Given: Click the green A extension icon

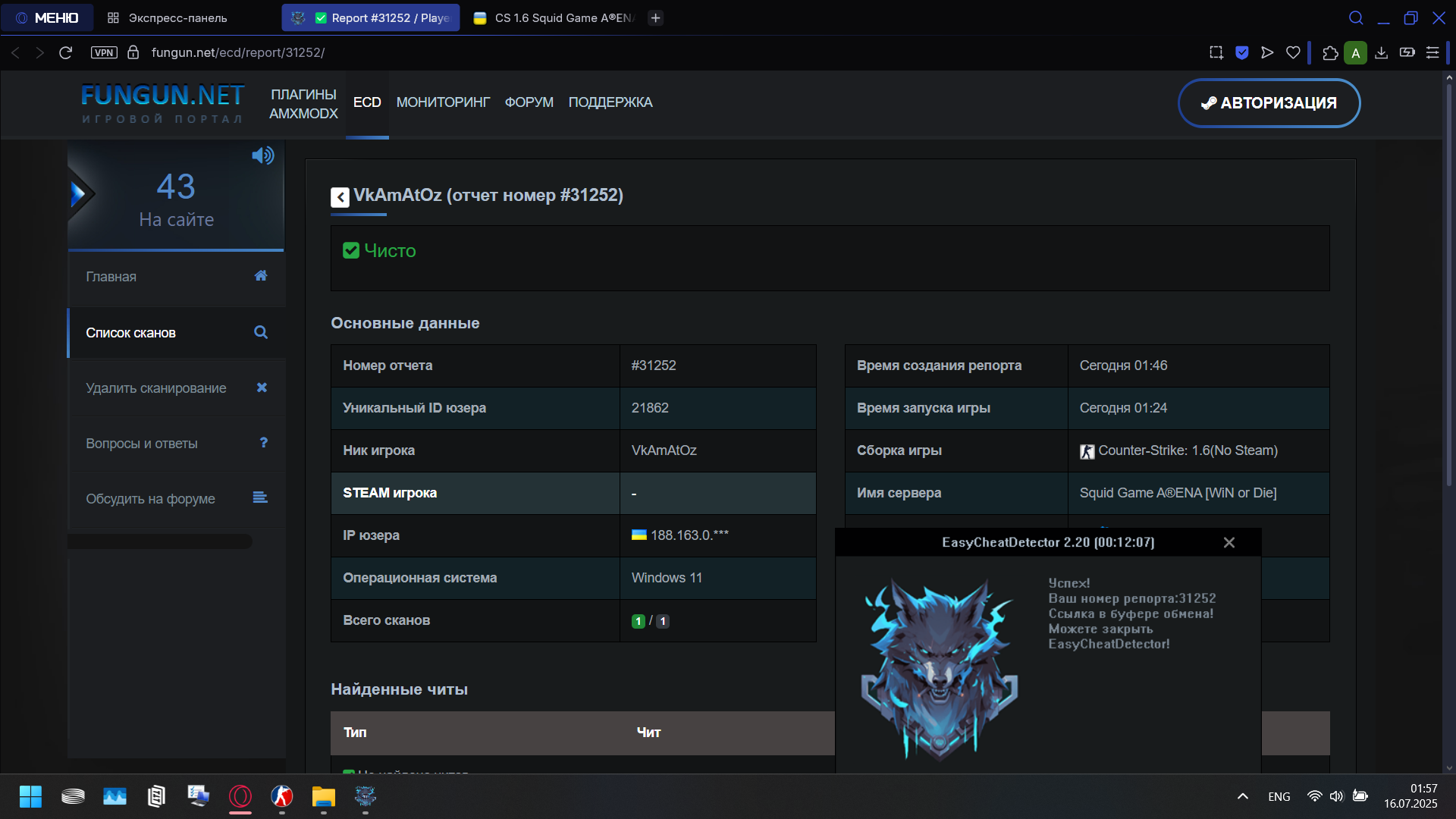Looking at the screenshot, I should [x=1356, y=52].
